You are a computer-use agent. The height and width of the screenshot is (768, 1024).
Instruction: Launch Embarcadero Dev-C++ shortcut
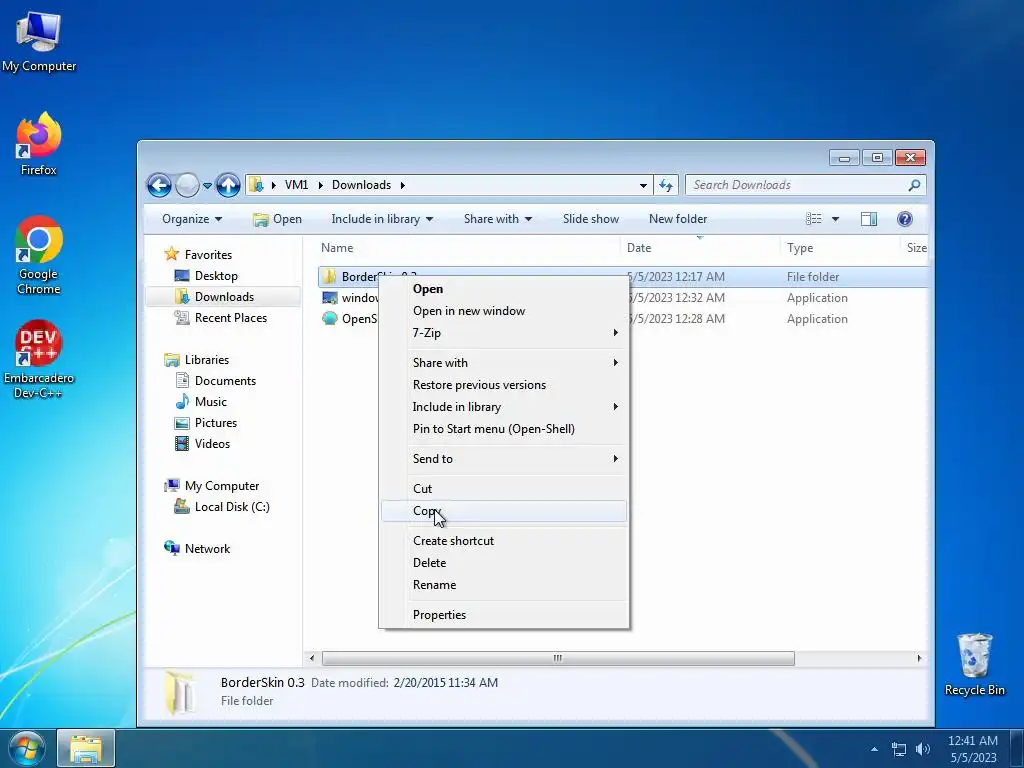tap(39, 359)
